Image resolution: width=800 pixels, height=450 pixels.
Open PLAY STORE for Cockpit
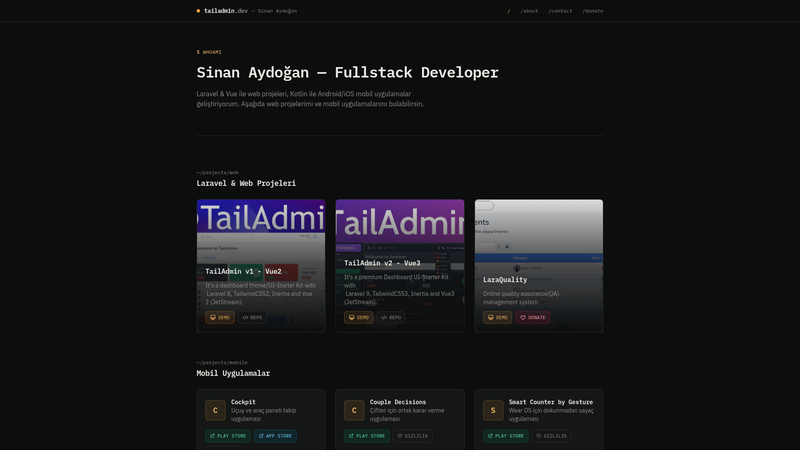pyautogui.click(x=228, y=436)
